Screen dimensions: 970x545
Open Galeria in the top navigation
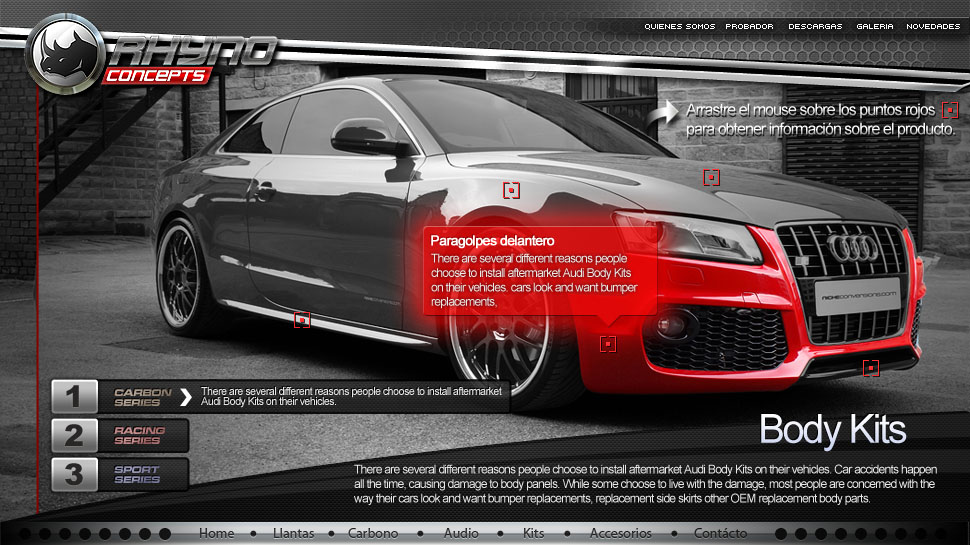click(x=874, y=27)
